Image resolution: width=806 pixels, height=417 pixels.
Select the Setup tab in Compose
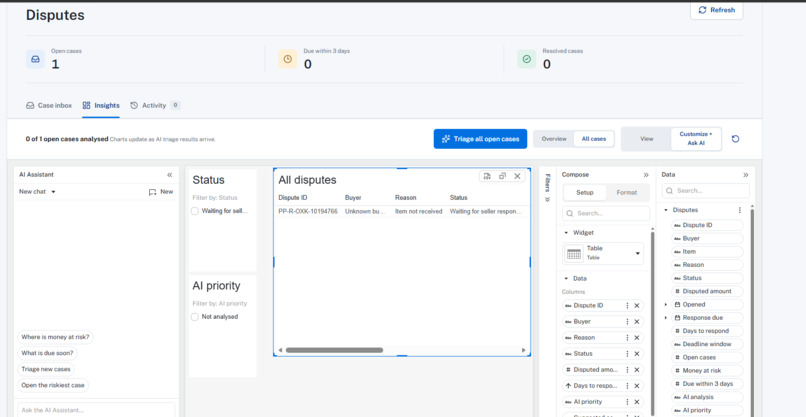584,192
